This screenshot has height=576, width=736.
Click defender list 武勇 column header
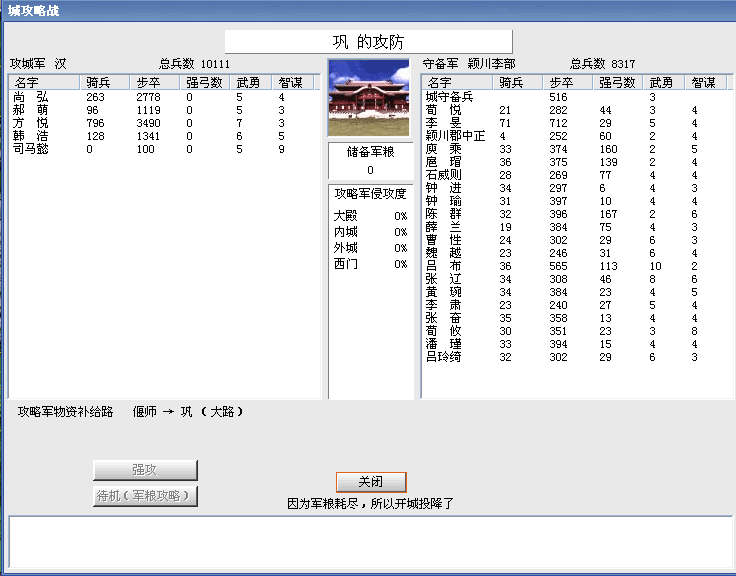click(x=664, y=82)
